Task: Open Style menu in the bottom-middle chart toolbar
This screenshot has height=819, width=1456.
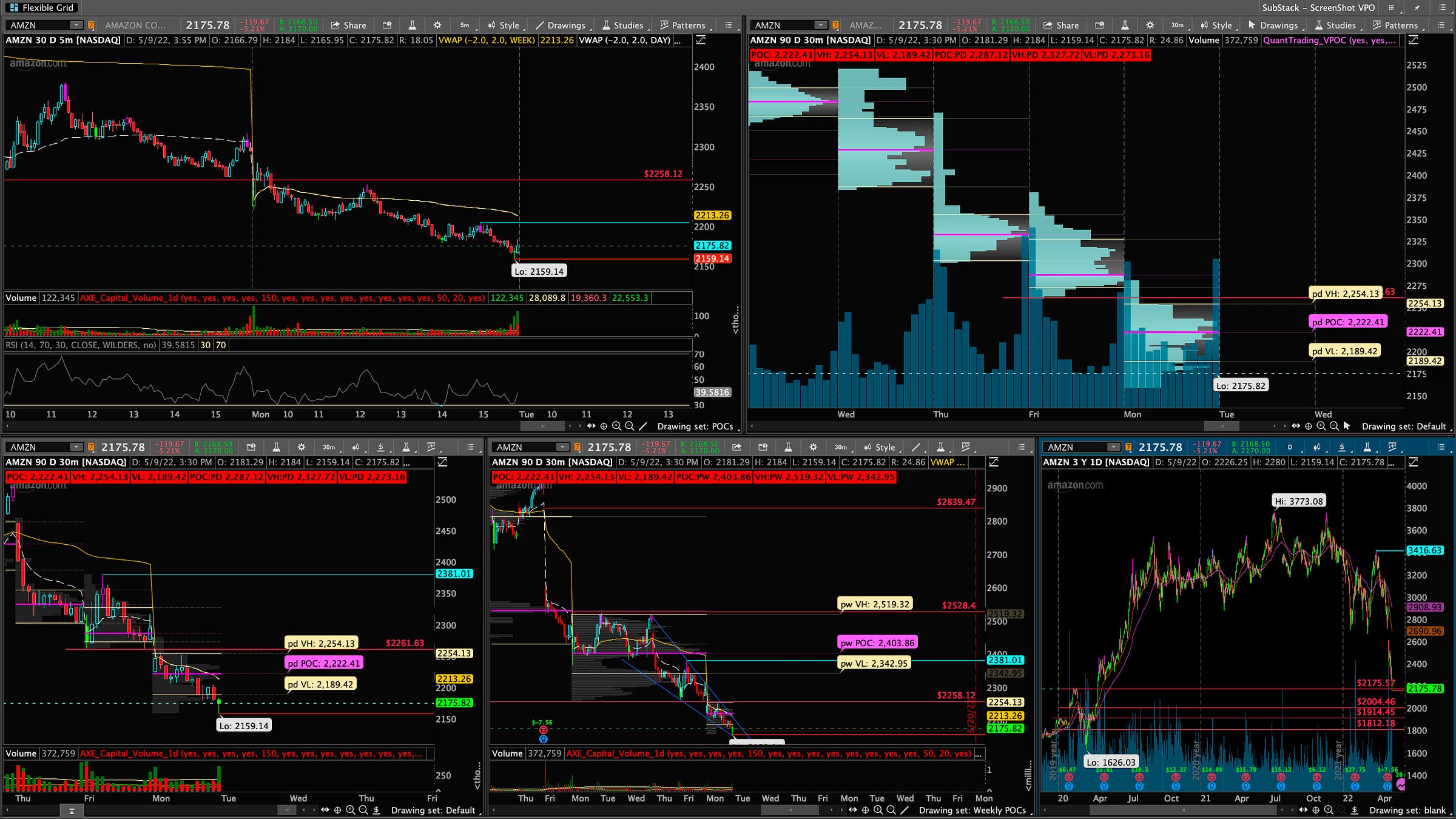Action: 880,447
